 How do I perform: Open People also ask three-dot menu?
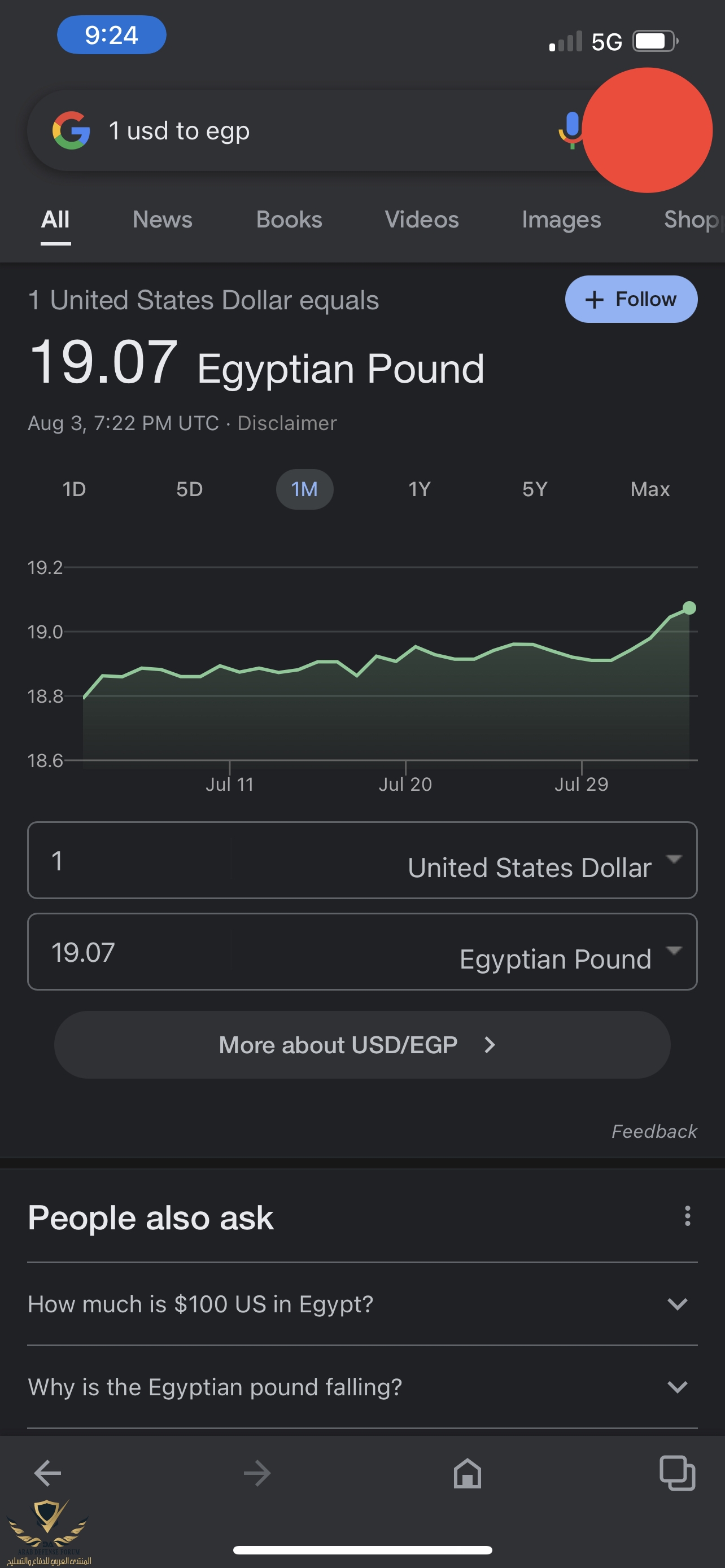click(x=687, y=1216)
